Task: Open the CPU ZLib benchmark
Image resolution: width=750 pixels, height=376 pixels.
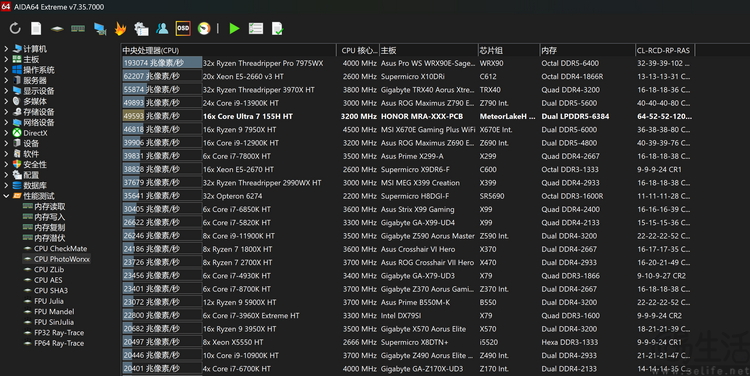Action: pyautogui.click(x=44, y=270)
